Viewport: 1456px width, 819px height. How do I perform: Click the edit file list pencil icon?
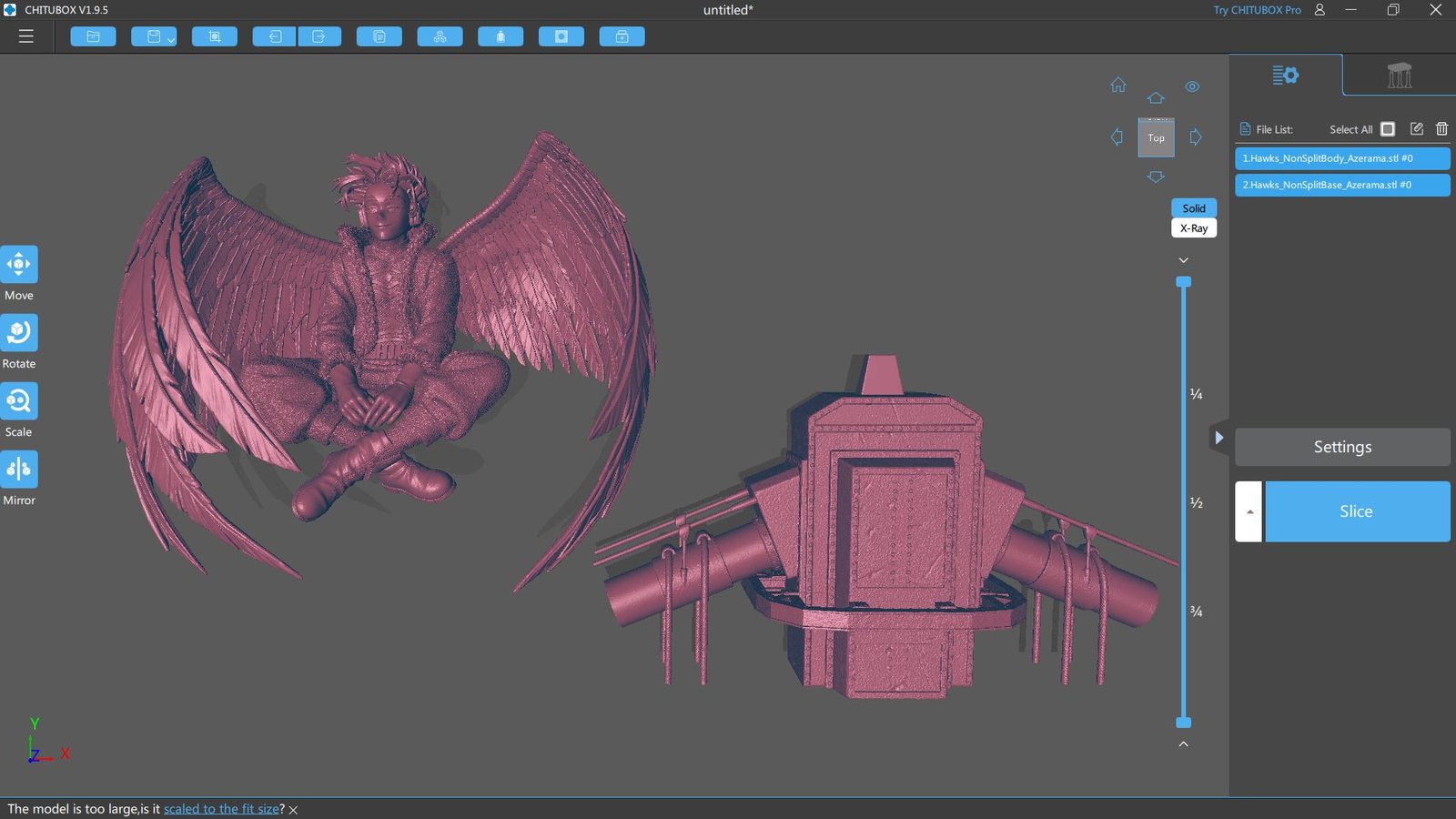(1417, 128)
